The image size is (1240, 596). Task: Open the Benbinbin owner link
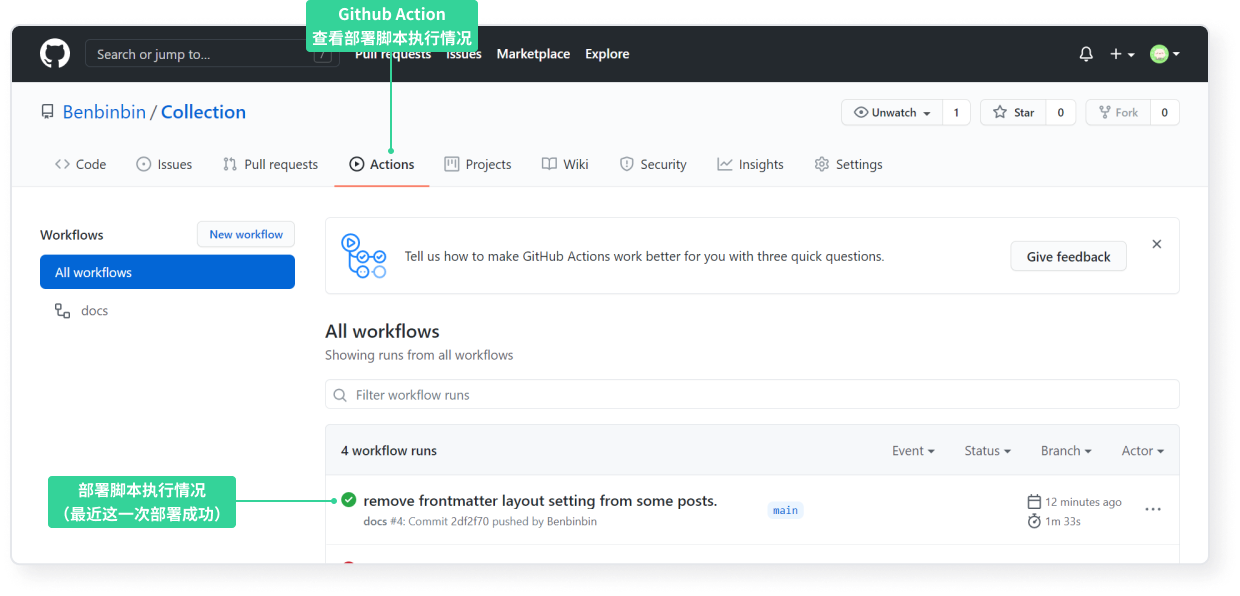coord(104,112)
